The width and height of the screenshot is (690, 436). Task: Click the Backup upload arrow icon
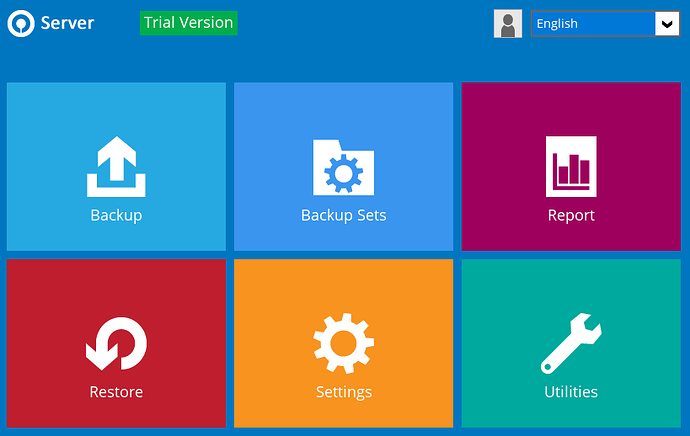tap(116, 166)
